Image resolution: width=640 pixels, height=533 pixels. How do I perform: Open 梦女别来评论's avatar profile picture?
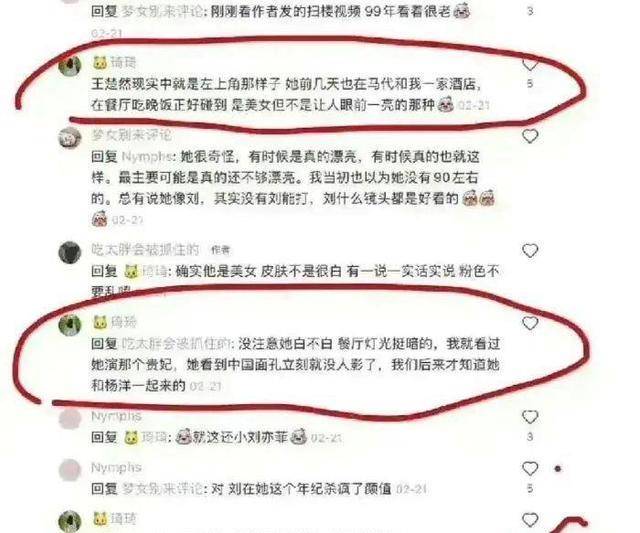70,138
